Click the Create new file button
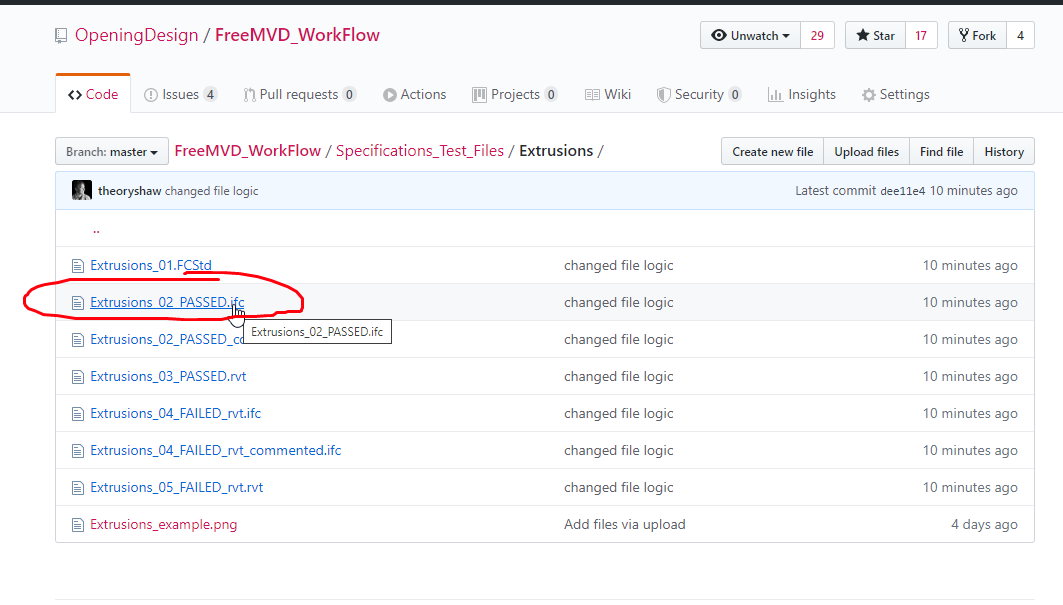This screenshot has height=605, width=1063. point(773,152)
